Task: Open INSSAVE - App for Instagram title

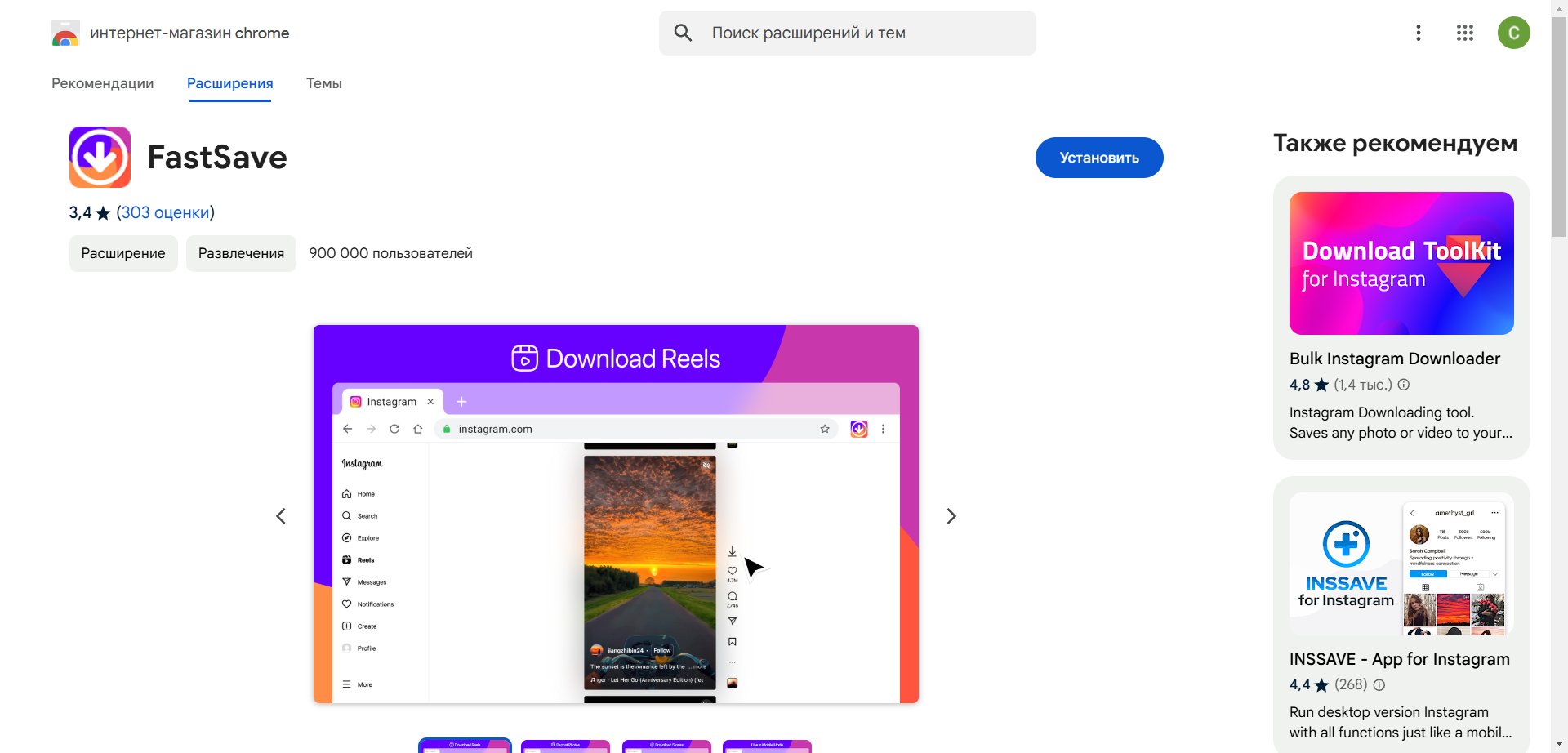Action: point(1400,659)
